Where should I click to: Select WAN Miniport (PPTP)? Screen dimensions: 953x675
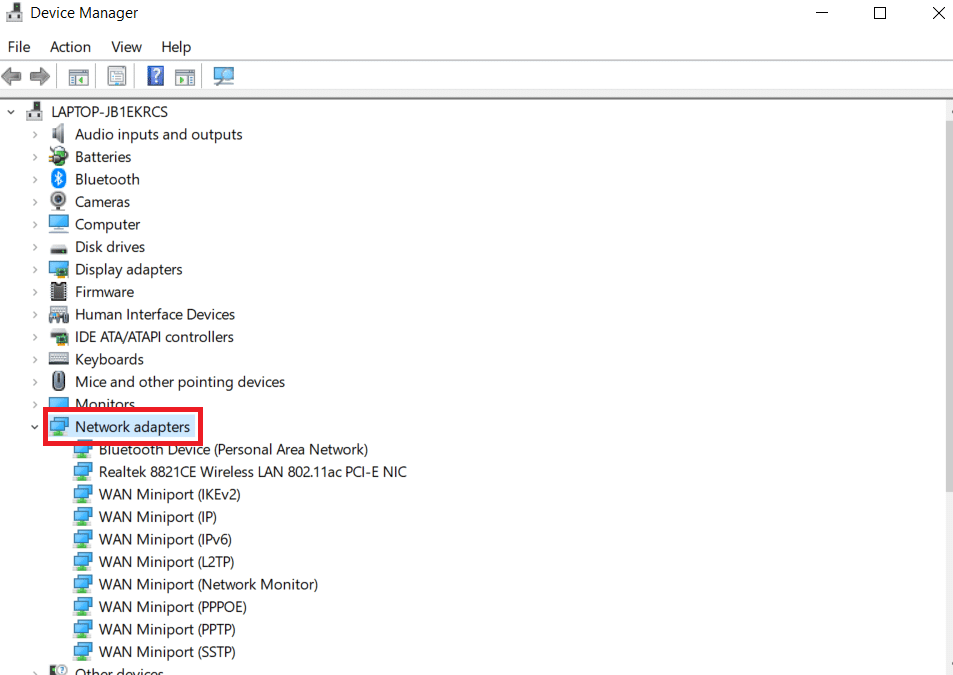pos(167,629)
